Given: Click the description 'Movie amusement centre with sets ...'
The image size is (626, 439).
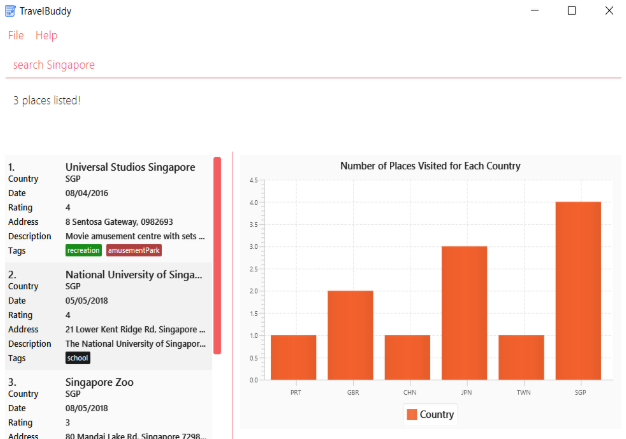Looking at the screenshot, I should pos(135,236).
